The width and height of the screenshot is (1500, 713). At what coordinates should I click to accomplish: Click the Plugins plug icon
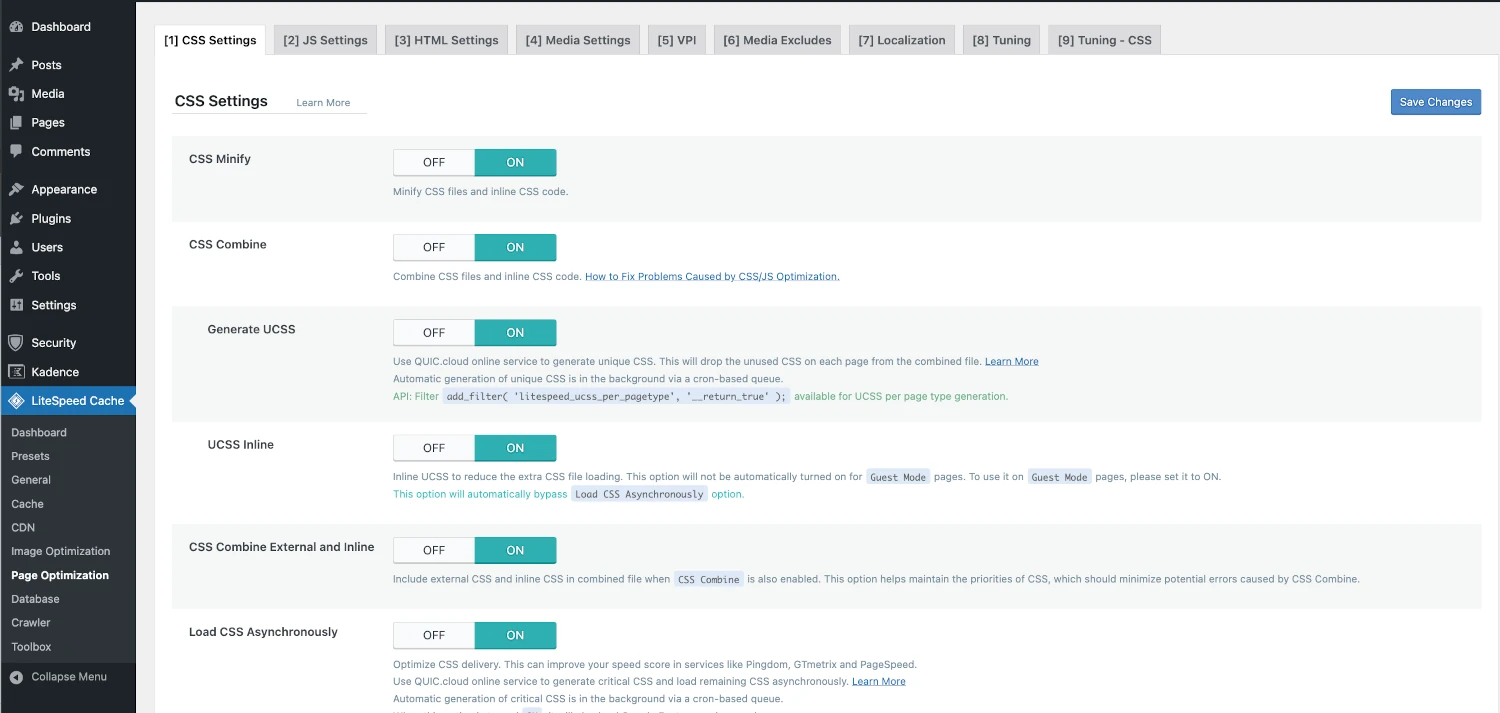(16, 218)
